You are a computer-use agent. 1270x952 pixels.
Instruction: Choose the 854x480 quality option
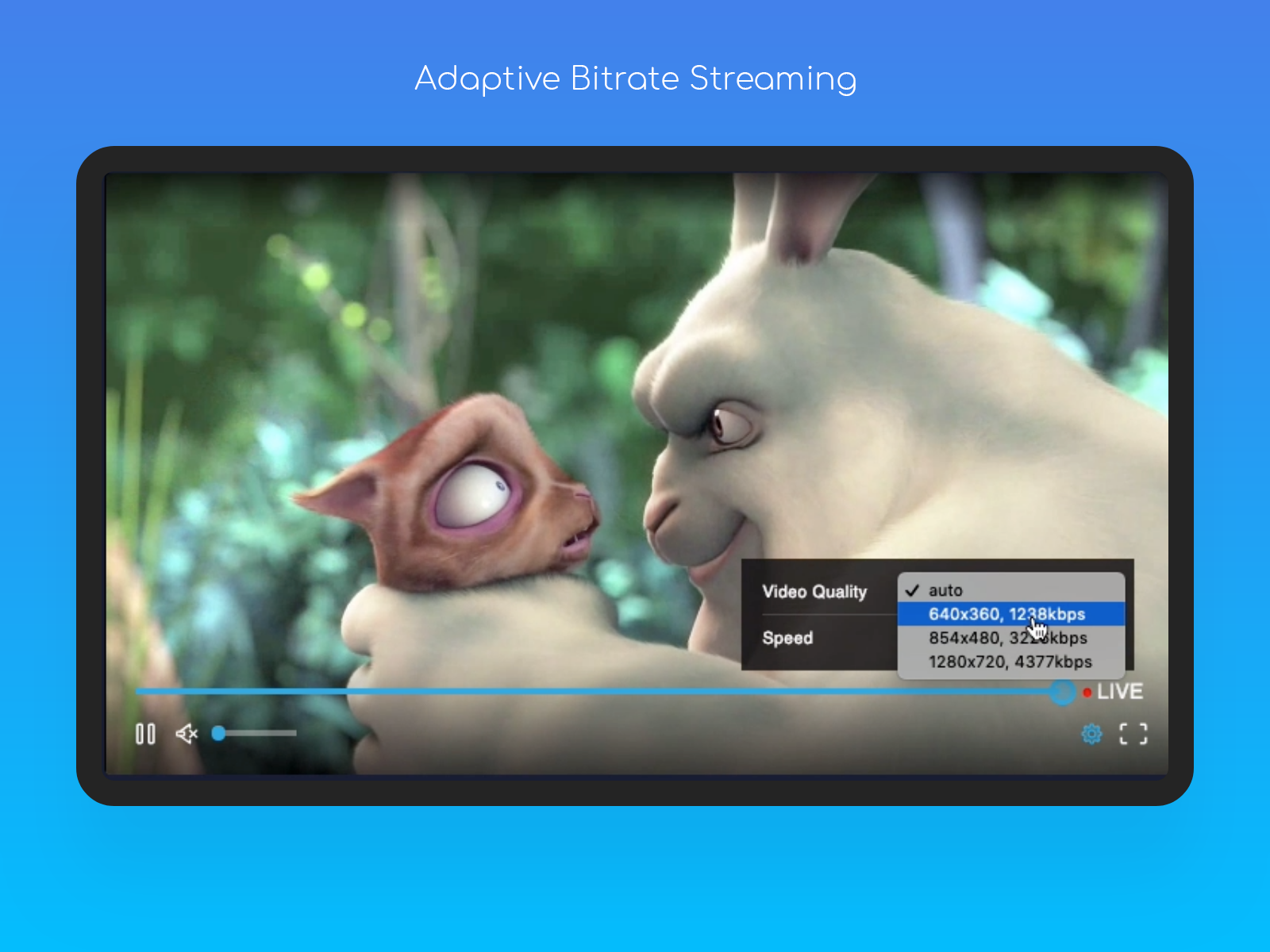pos(1011,638)
